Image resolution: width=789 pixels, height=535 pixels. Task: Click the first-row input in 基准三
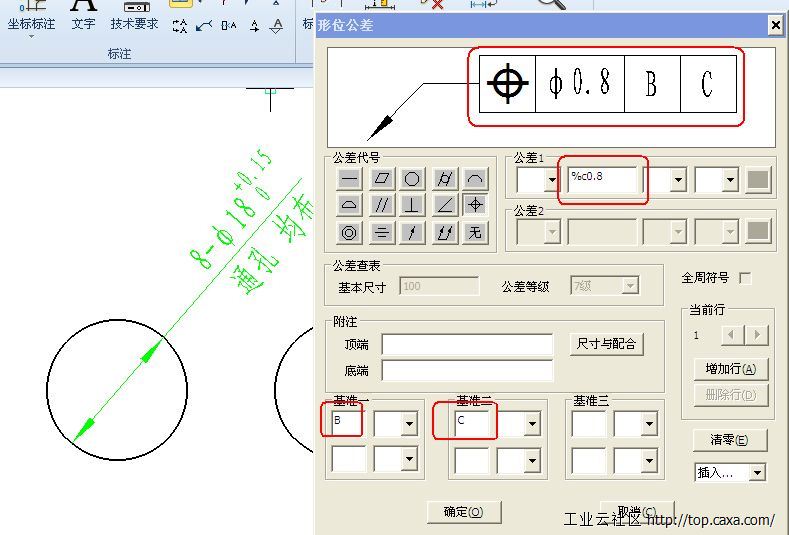click(589, 423)
